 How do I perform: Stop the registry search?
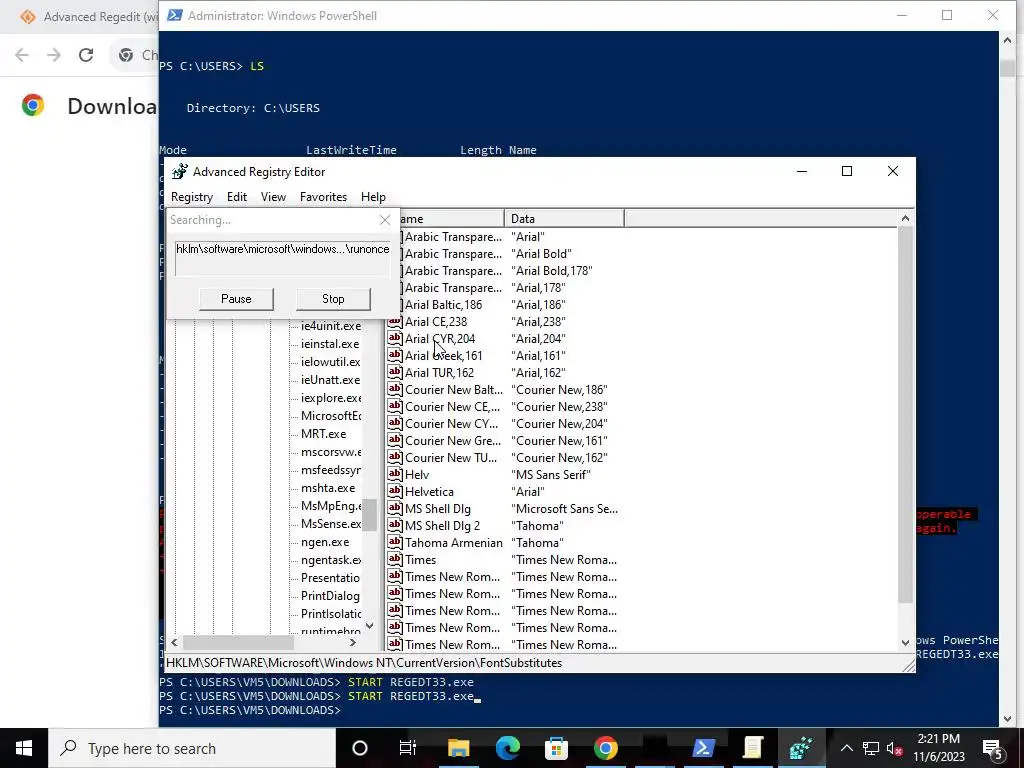pyautogui.click(x=333, y=298)
